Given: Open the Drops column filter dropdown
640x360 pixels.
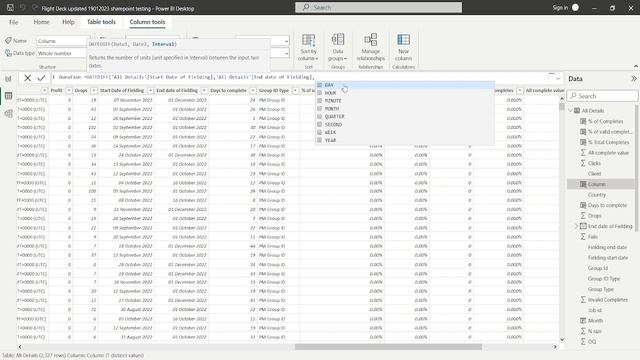Looking at the screenshot, I should click(93, 91).
